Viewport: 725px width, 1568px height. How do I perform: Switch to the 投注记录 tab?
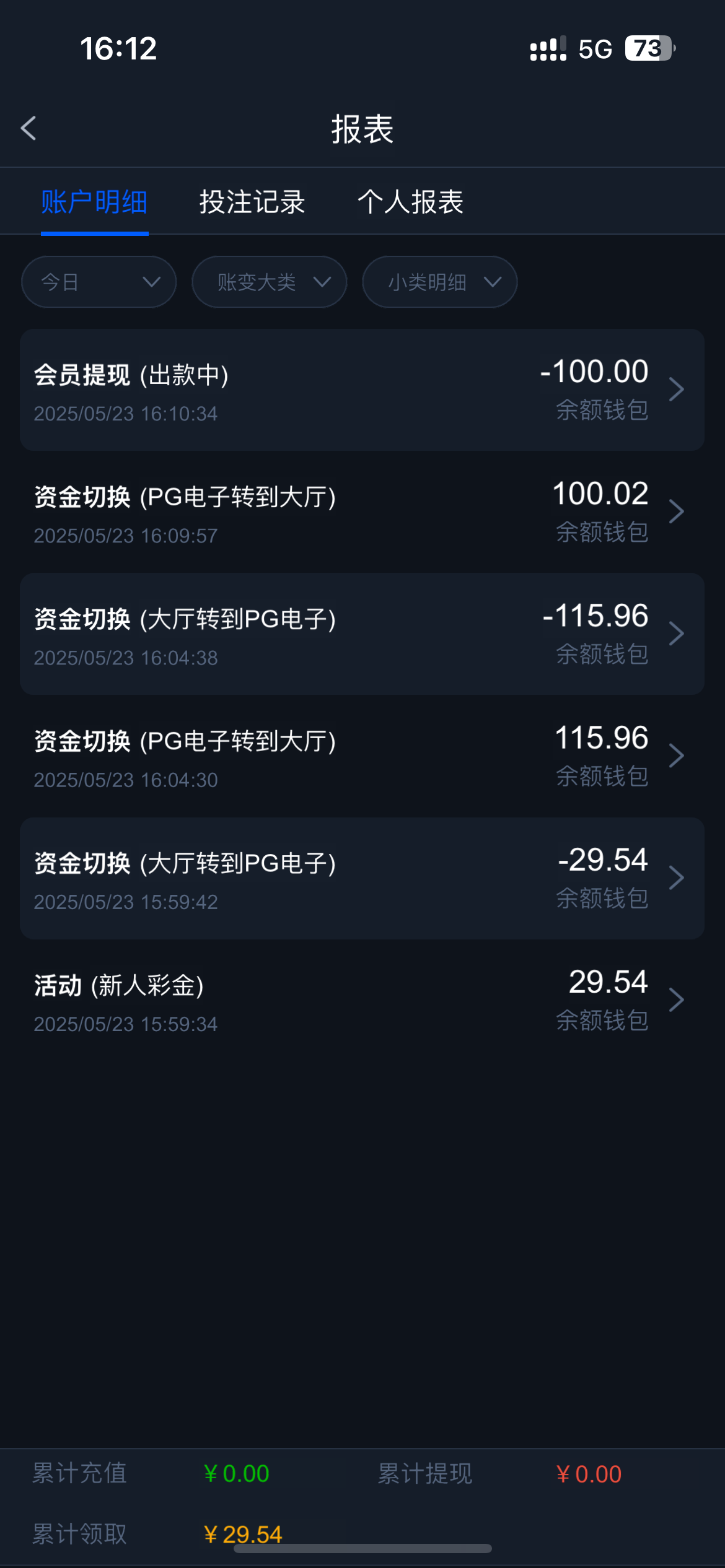(252, 202)
